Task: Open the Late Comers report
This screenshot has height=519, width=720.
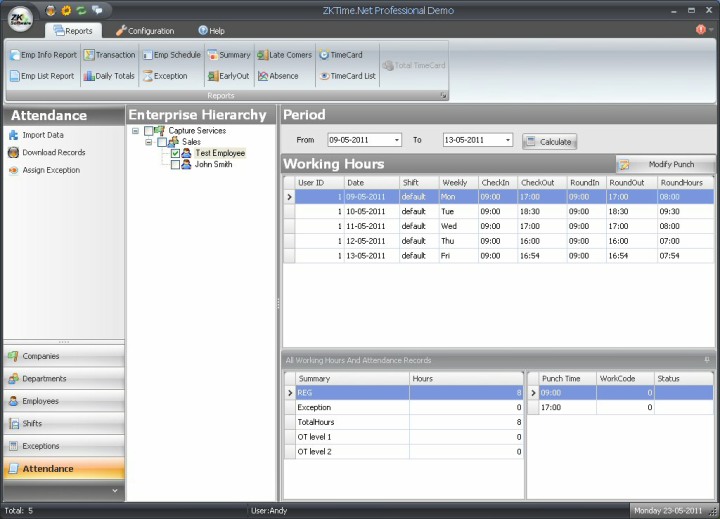Action: coord(284,55)
